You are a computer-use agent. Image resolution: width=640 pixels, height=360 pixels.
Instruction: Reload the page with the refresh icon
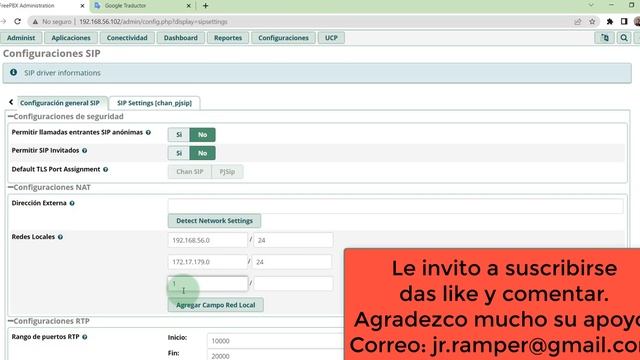click(17, 21)
